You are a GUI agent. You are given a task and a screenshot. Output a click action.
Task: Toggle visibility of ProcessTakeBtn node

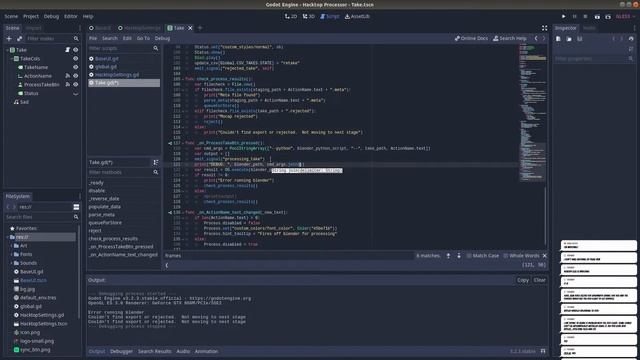76,84
